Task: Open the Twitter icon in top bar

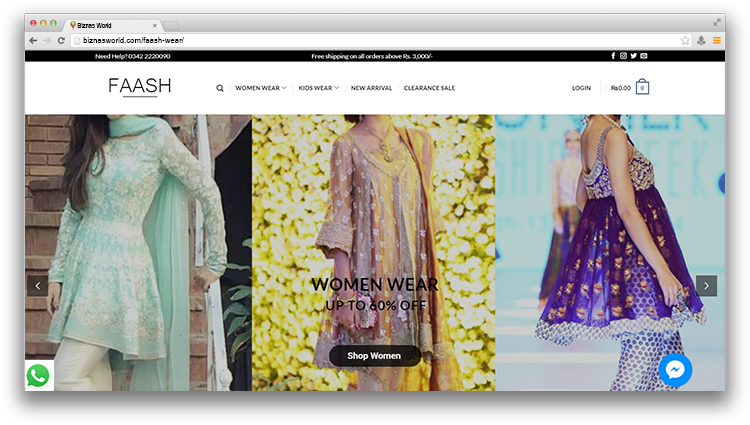Action: tap(634, 56)
